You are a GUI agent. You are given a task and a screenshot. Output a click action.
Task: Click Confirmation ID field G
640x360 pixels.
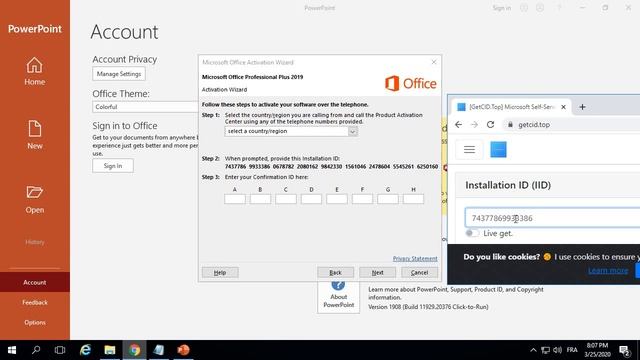click(388, 199)
